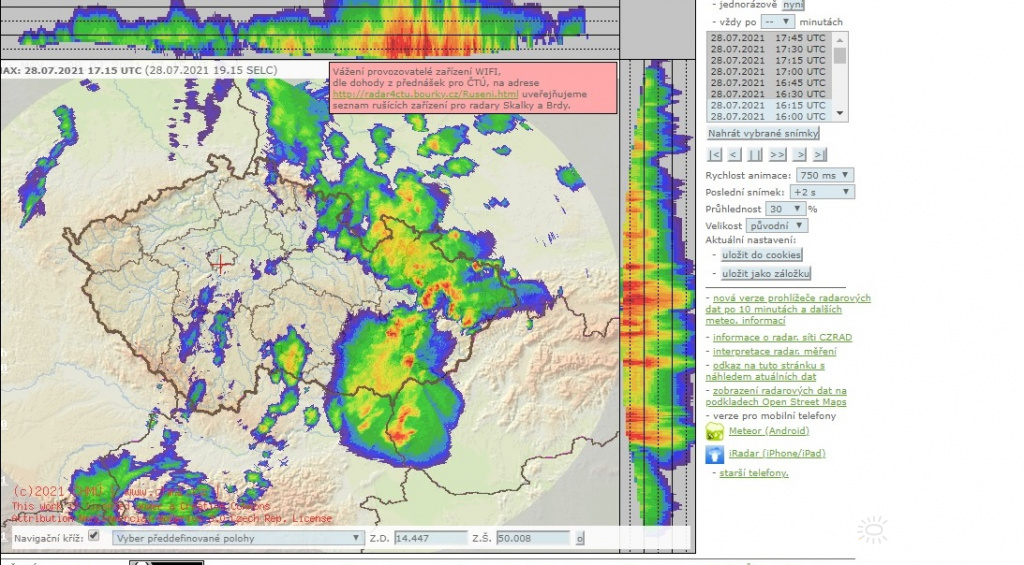The width and height of the screenshot is (1024, 565).
Task: Jump to the last radar frame
Action: tap(820, 154)
